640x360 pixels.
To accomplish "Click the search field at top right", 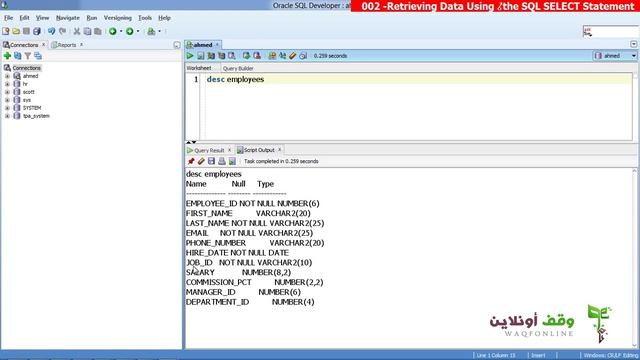I will click(610, 31).
